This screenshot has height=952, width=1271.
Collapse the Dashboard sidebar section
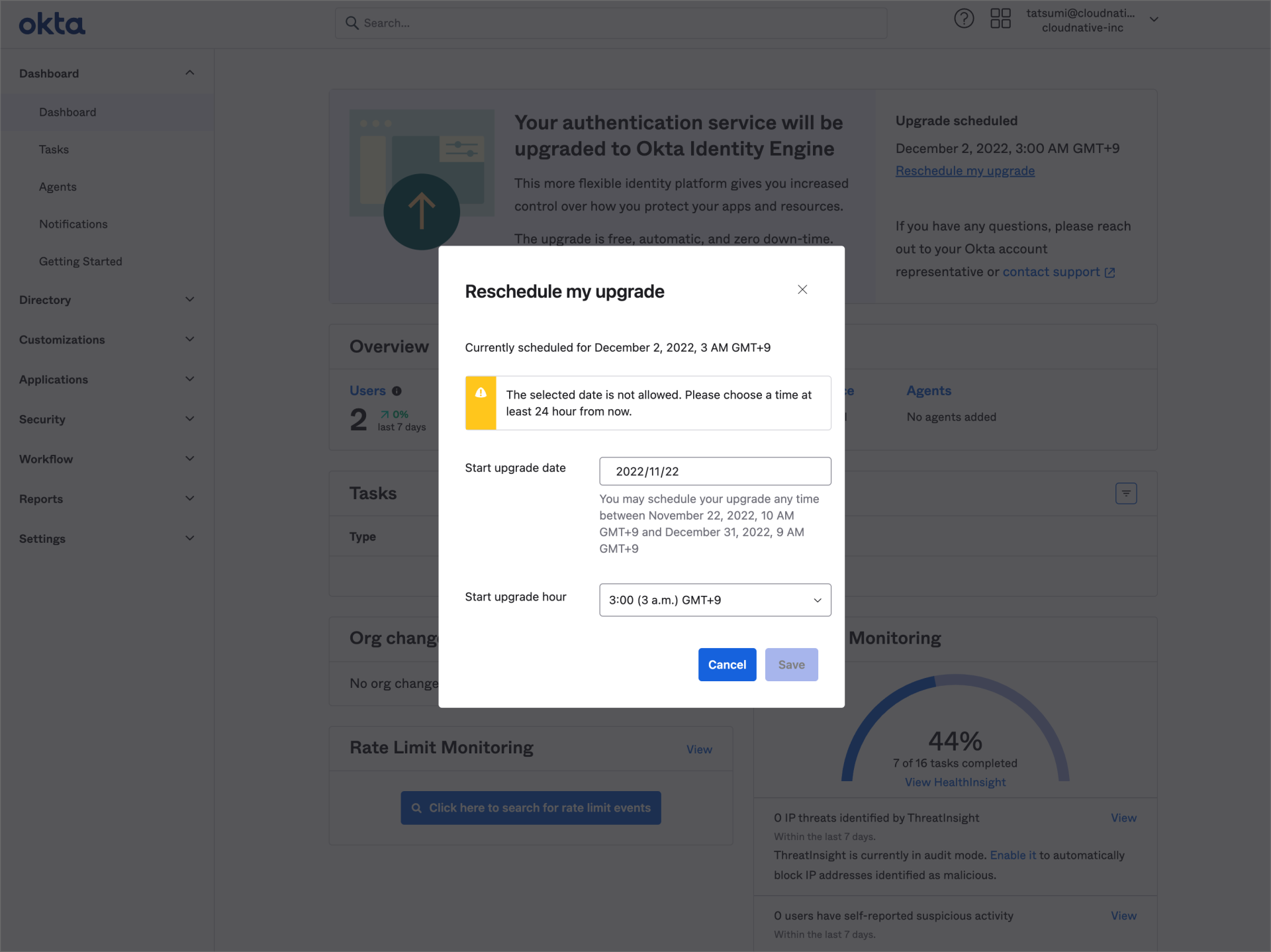(189, 73)
